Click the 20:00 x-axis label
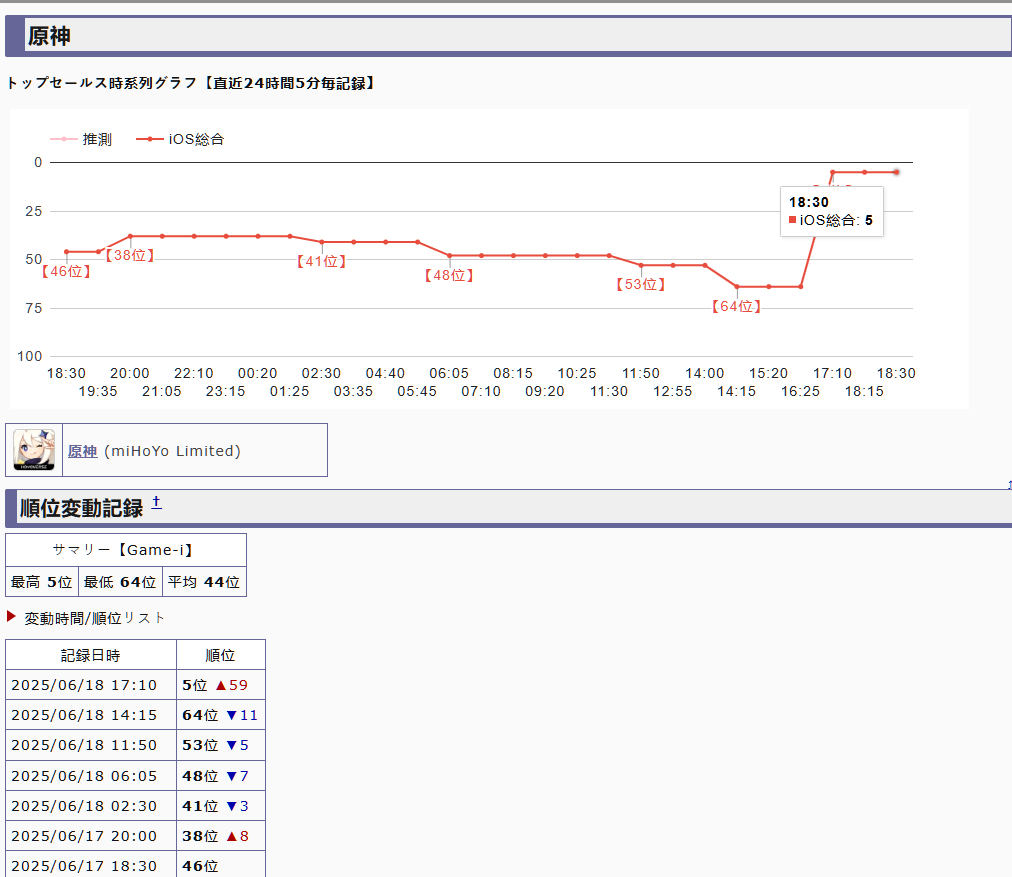 [x=130, y=374]
